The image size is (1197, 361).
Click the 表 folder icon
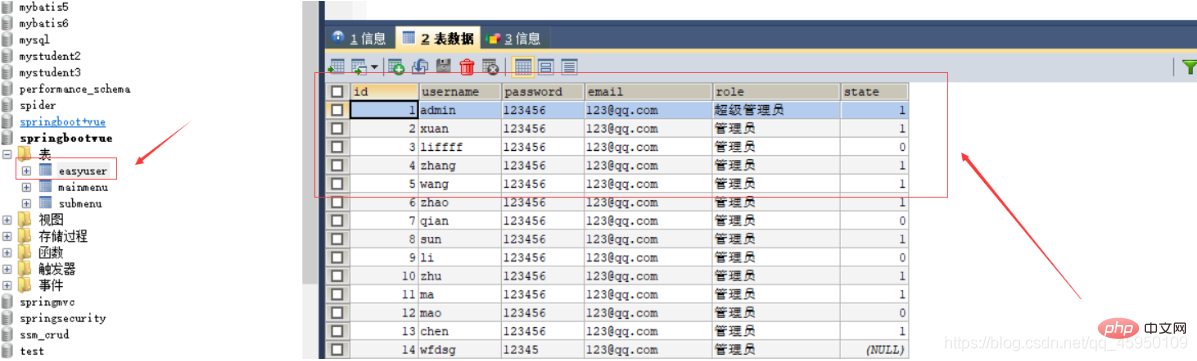(24, 154)
